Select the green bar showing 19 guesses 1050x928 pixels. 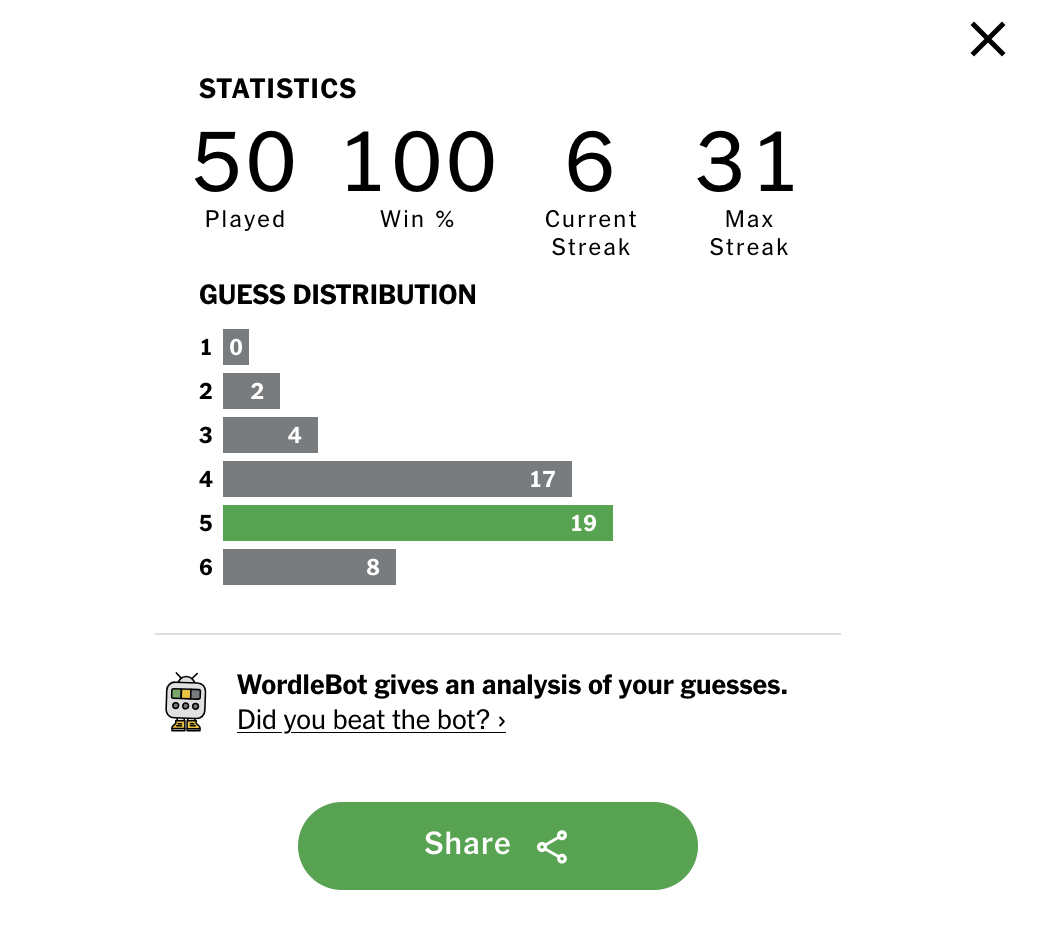417,523
